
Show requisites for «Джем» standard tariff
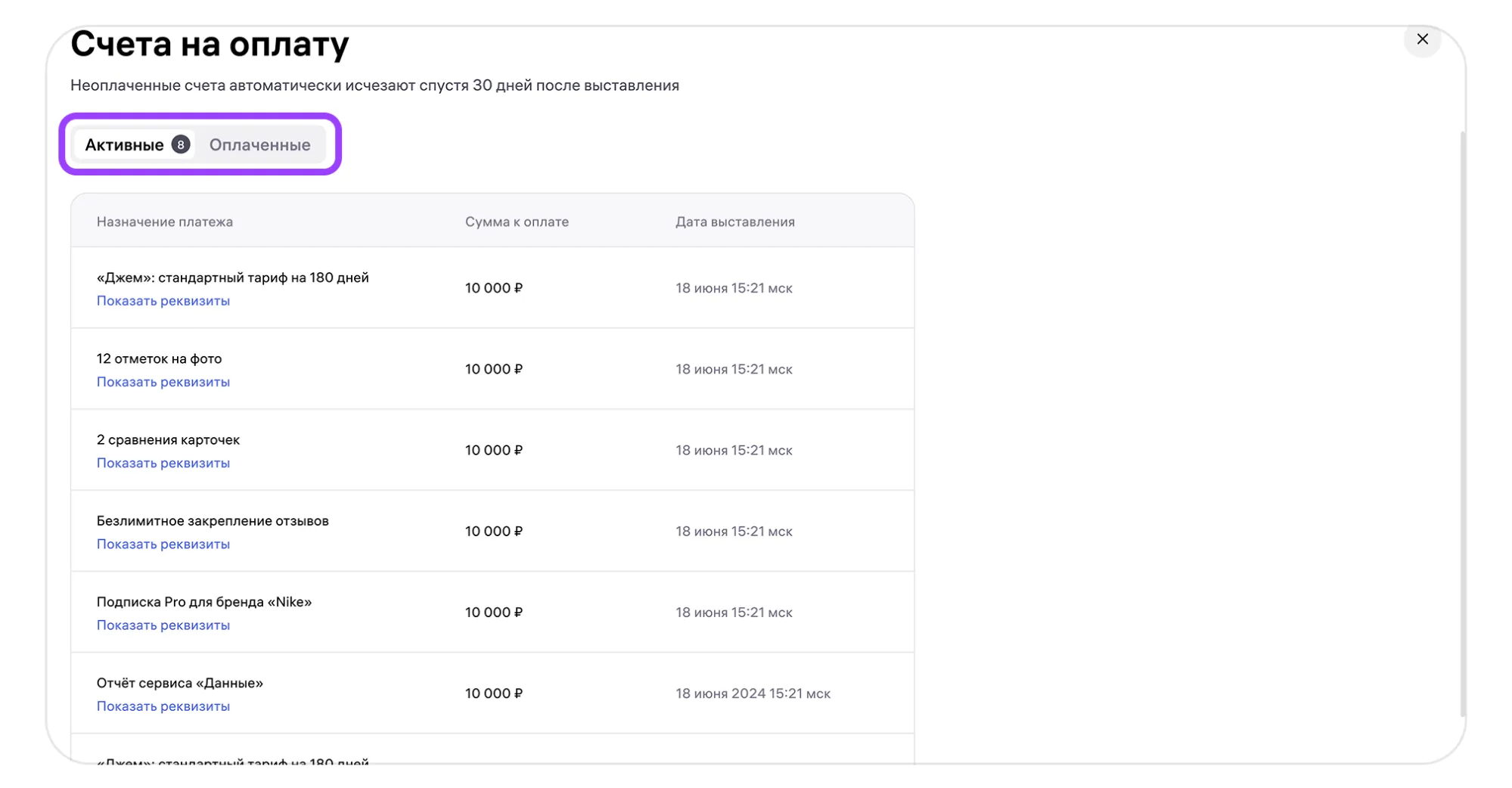[x=163, y=301]
